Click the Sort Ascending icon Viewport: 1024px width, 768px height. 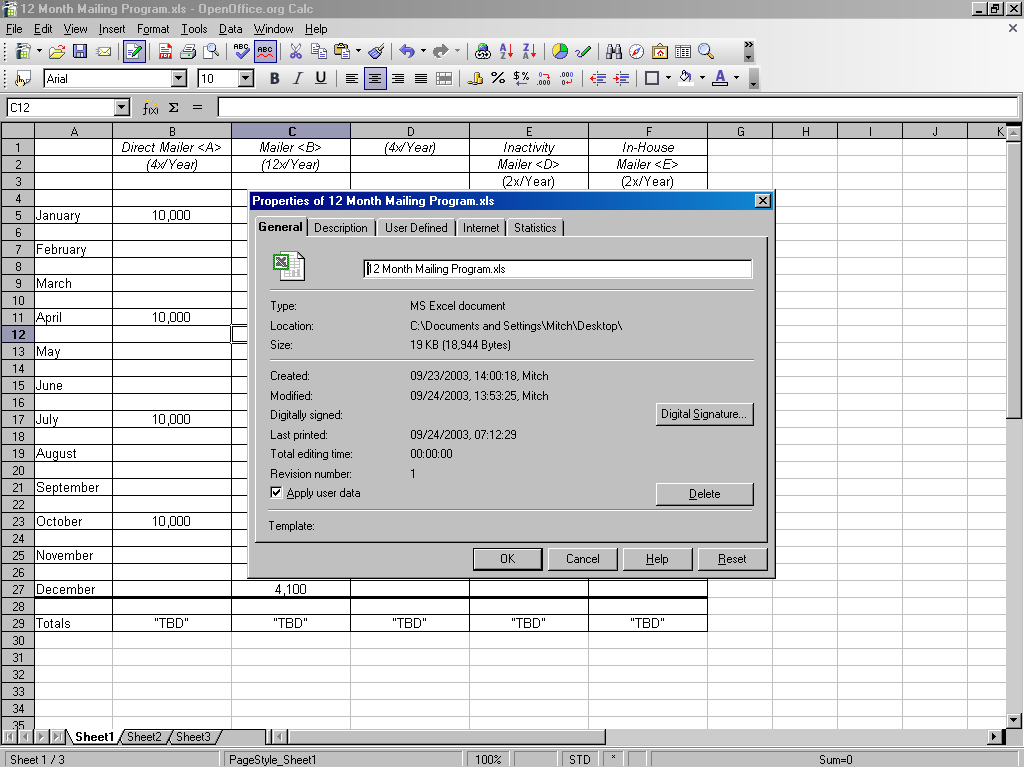tap(507, 52)
